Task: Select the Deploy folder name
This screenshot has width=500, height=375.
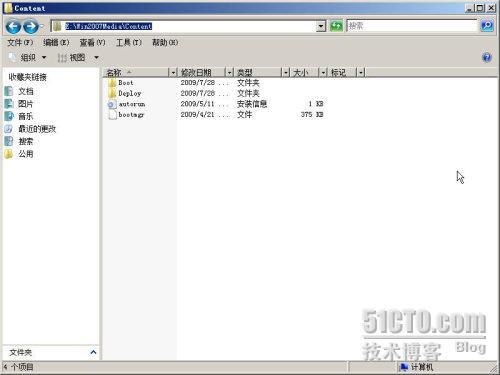Action: coord(130,93)
